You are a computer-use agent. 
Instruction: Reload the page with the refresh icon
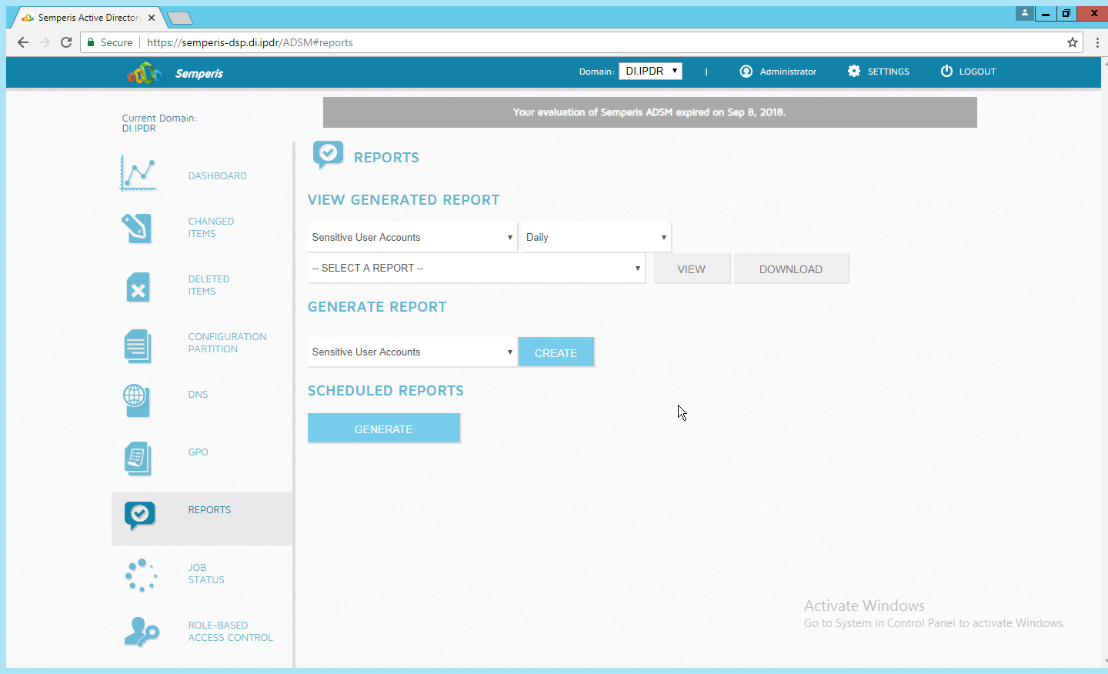pos(66,43)
